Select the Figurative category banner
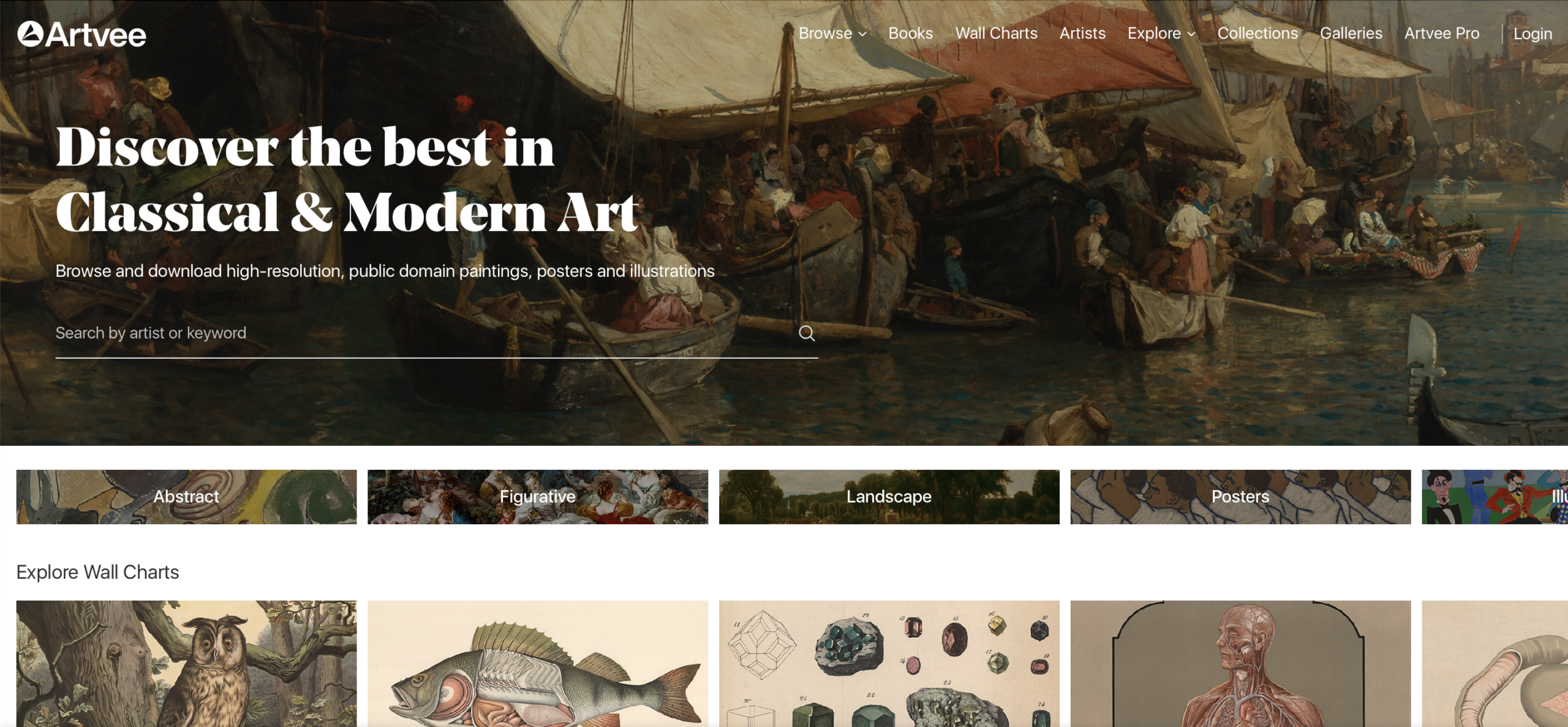This screenshot has height=727, width=1568. 538,497
